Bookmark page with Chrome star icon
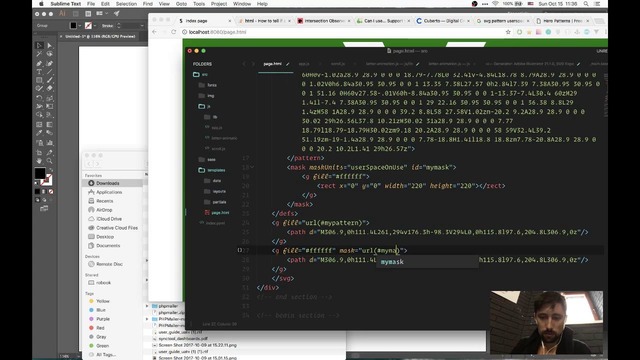 [508, 32]
